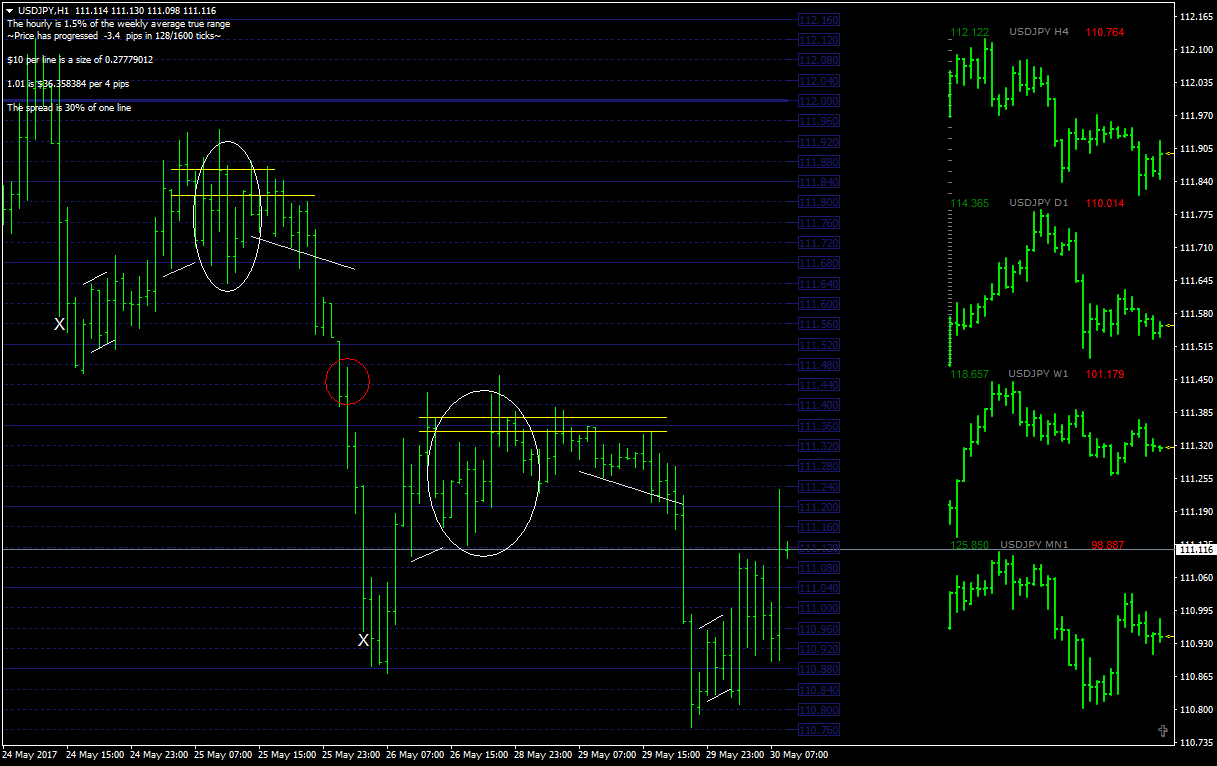
Task: Click the 111.200 grid level box
Action: [x=820, y=506]
